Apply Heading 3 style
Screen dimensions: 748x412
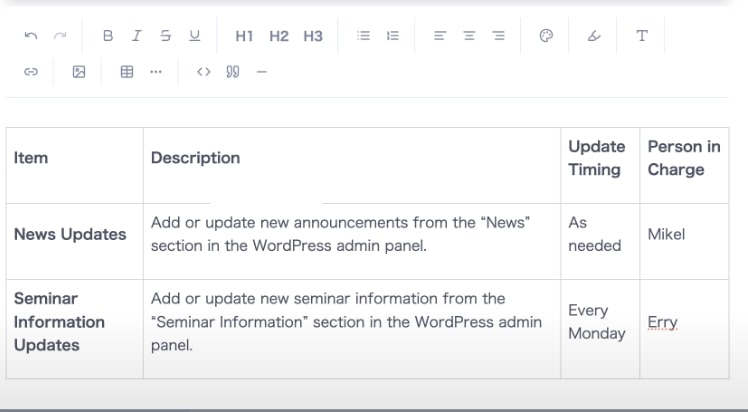(313, 36)
